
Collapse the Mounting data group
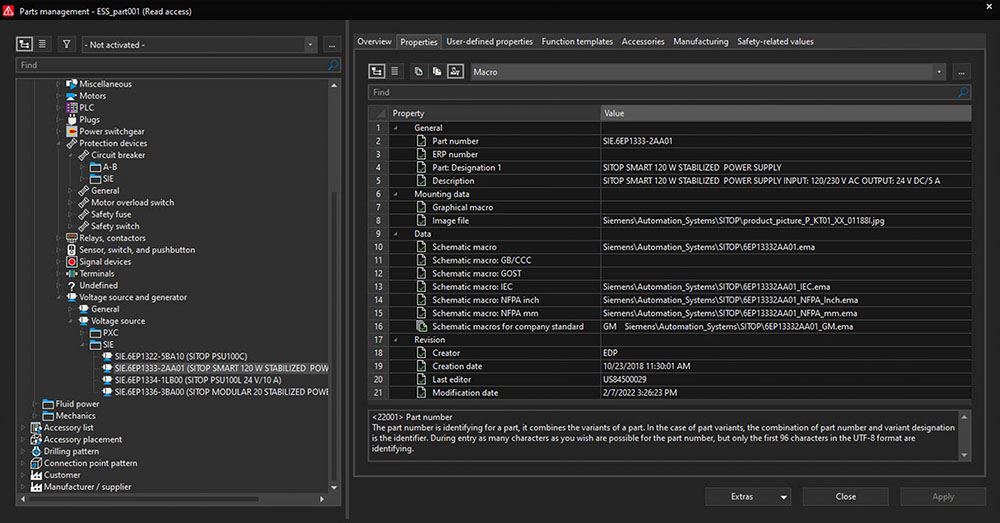coord(395,195)
